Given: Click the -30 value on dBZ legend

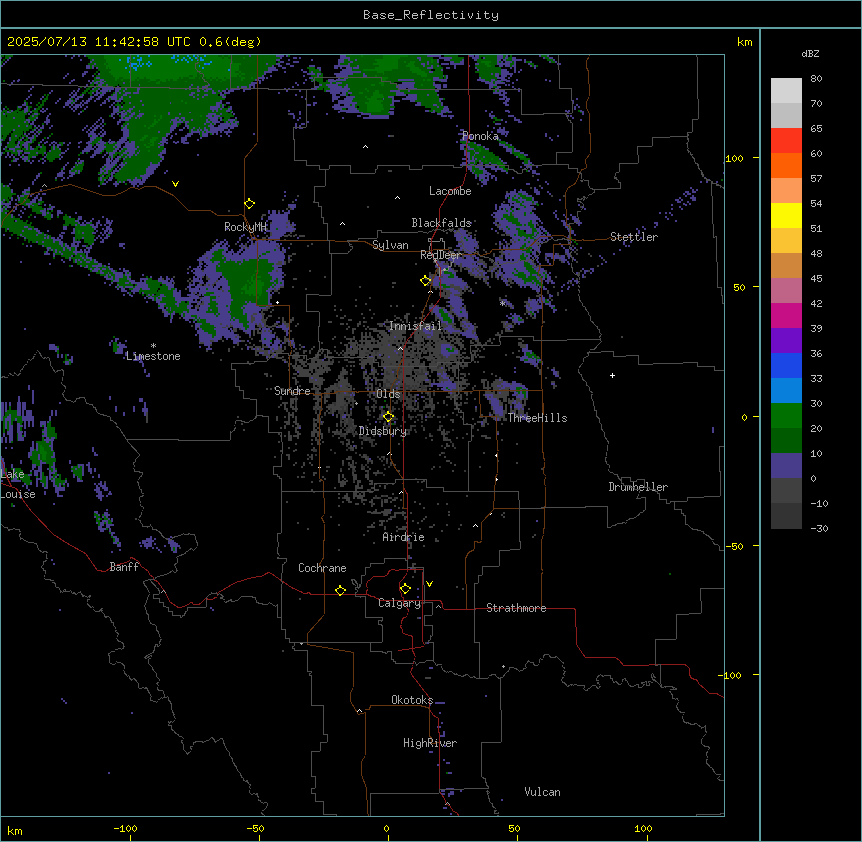Looking at the screenshot, I should (x=819, y=529).
